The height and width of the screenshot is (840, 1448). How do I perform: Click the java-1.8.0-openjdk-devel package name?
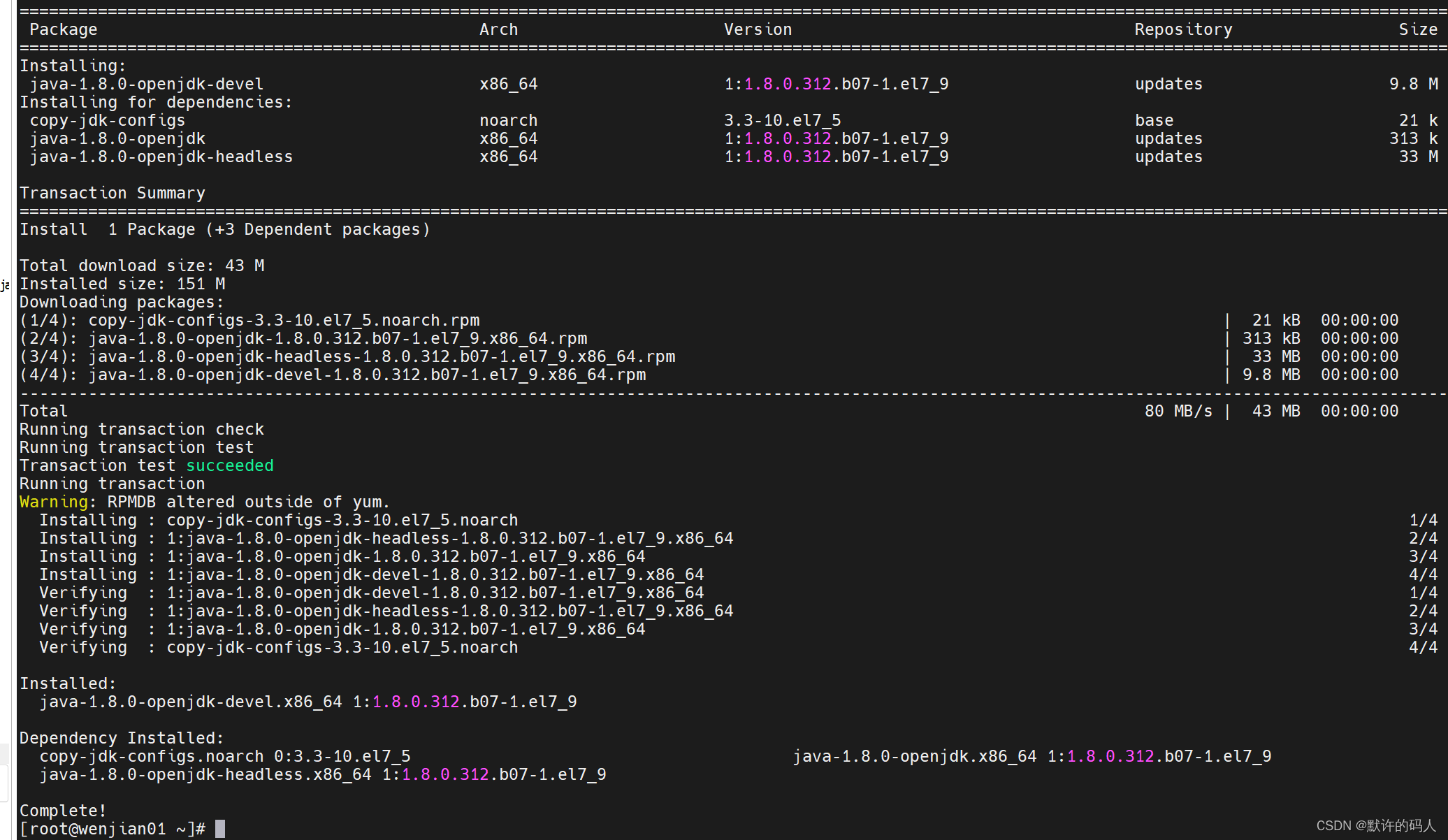[x=145, y=84]
